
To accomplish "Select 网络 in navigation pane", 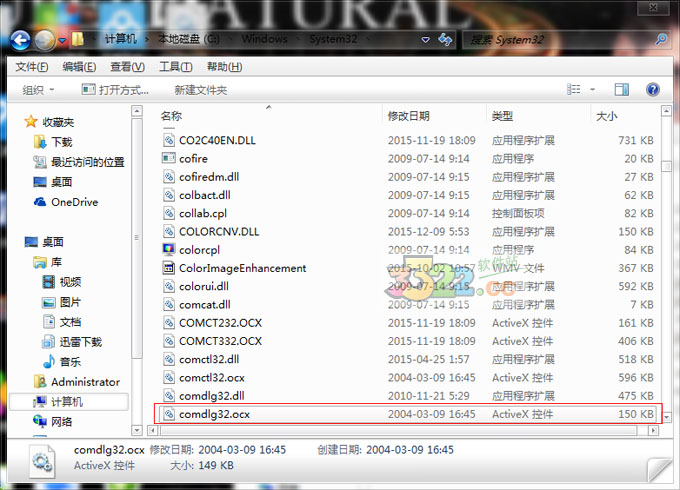I will click(52, 421).
